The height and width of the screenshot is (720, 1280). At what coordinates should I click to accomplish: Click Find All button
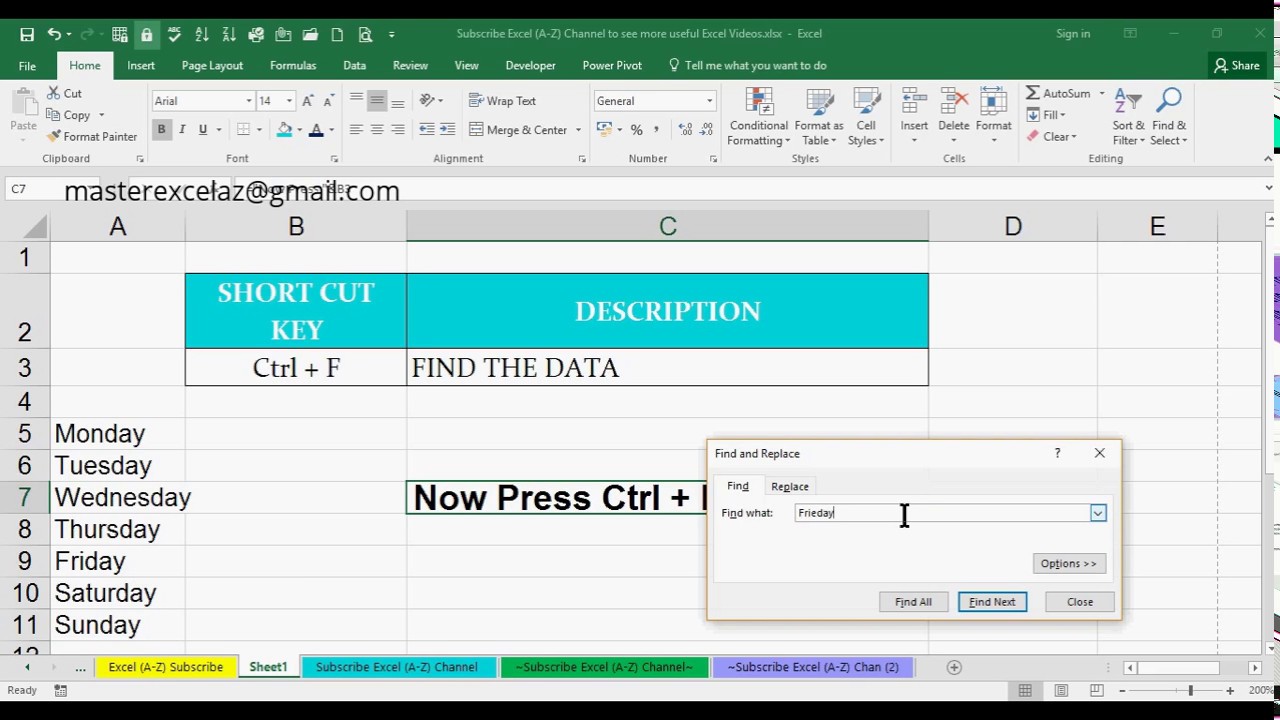pos(913,602)
